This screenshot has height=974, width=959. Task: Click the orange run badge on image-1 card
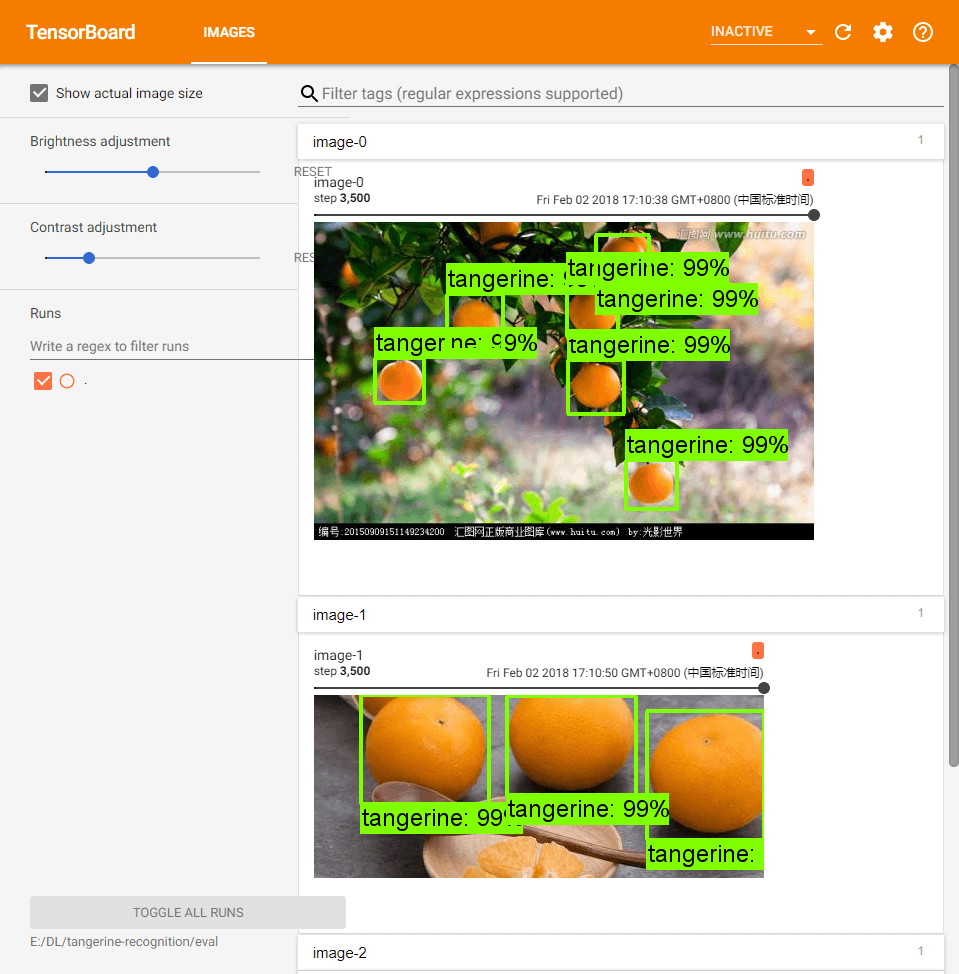pos(757,650)
